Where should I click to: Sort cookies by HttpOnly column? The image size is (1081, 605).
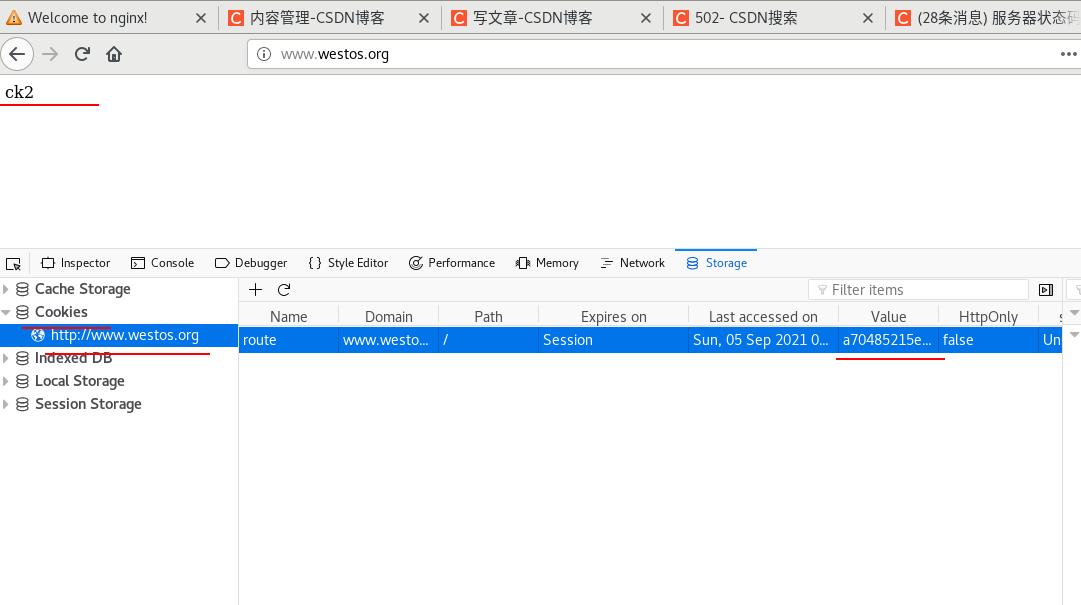click(x=989, y=317)
